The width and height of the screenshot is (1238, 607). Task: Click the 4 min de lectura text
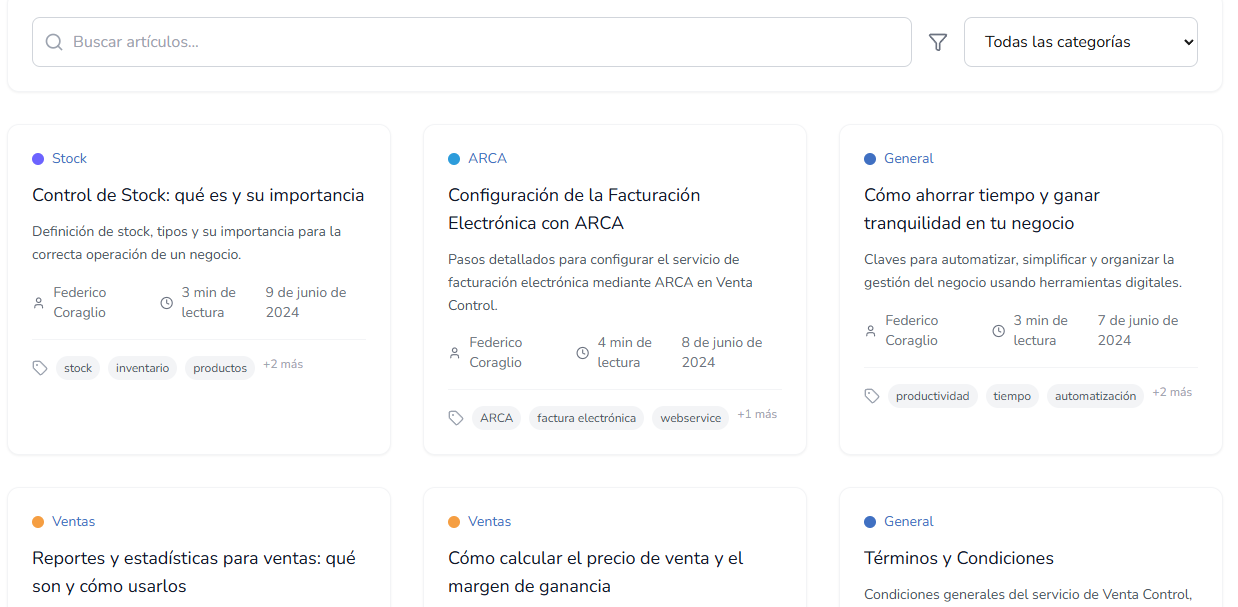click(625, 352)
